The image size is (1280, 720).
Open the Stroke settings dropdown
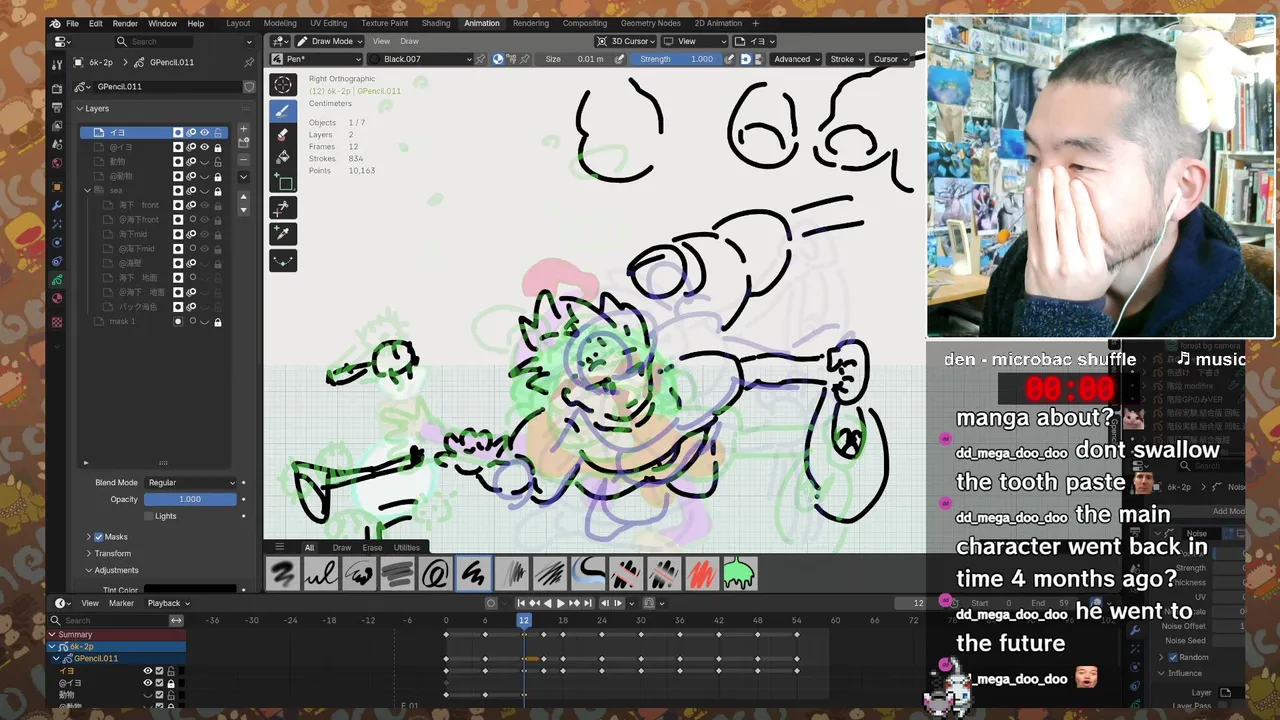coord(847,59)
